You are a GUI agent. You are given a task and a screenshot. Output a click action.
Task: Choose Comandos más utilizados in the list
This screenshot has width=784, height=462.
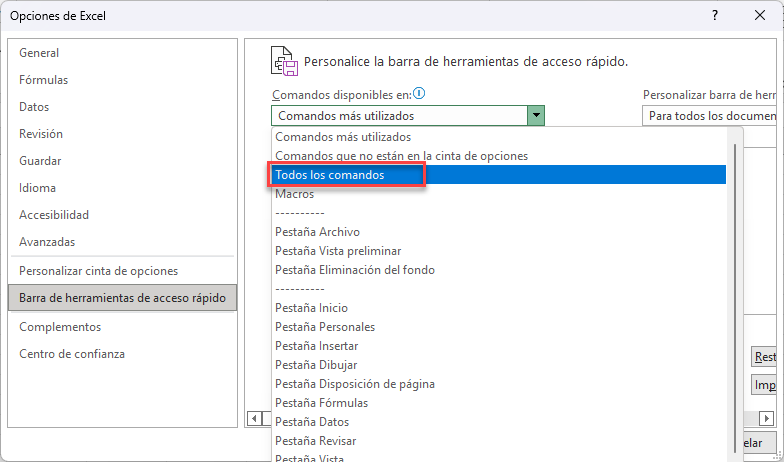[500, 137]
